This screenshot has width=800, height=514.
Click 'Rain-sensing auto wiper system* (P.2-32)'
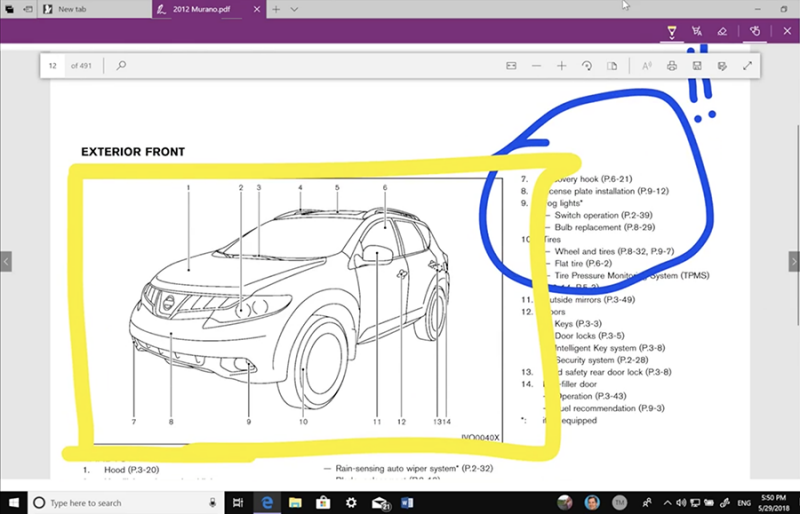point(414,468)
